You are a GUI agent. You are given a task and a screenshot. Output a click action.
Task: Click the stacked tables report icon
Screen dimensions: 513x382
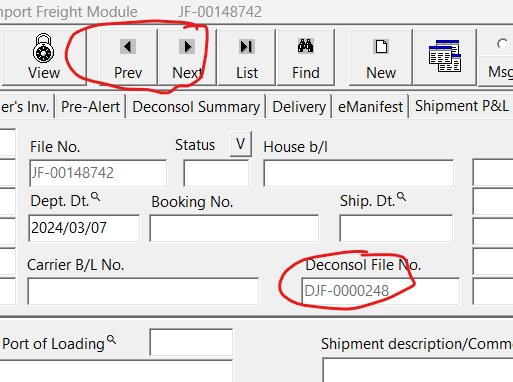[x=445, y=57]
